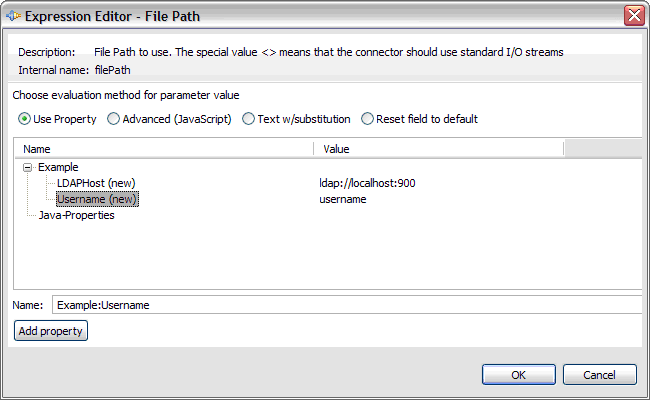Image resolution: width=650 pixels, height=400 pixels.
Task: Click the Name column header
Action: 164,149
